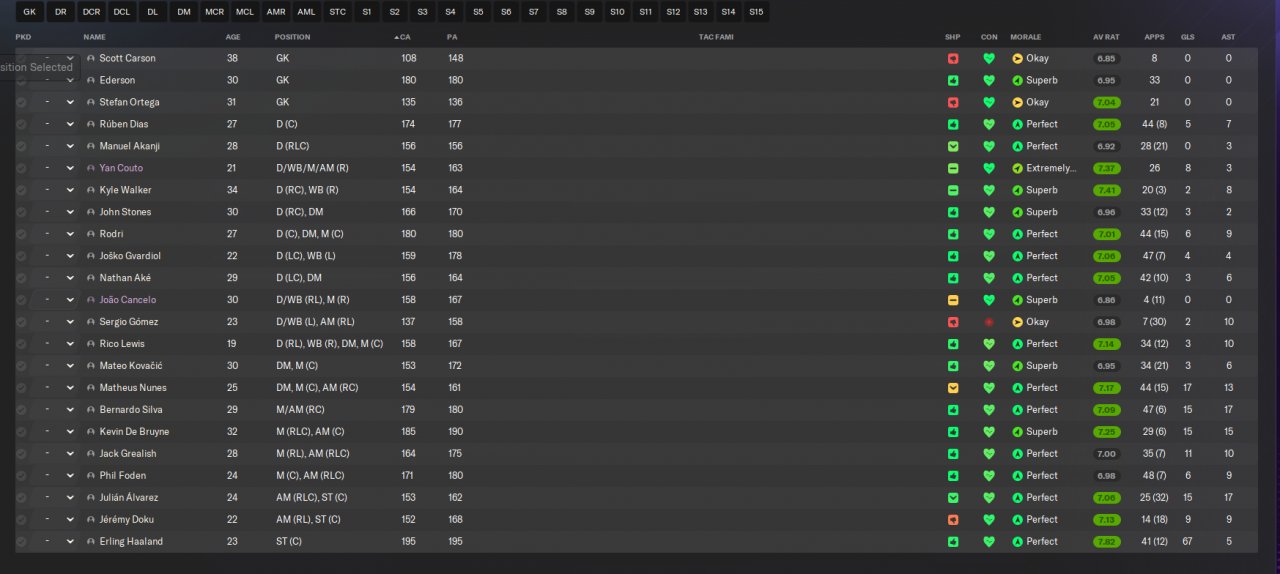Viewport: 1280px width, 574px height.
Task: Click Mateo Kovačić's morale arrow icon
Action: 1018,365
